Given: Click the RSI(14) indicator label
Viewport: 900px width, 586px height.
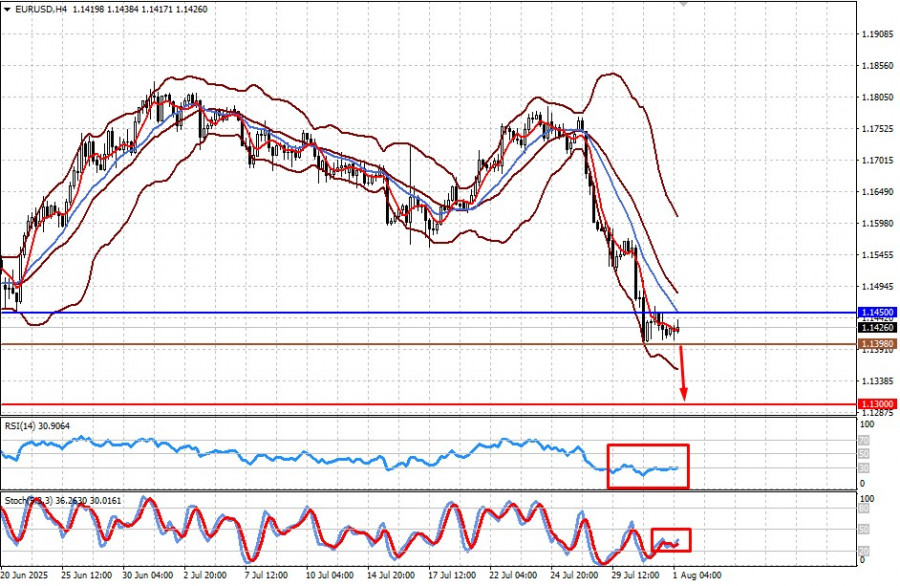Looking at the screenshot, I should coord(25,425).
